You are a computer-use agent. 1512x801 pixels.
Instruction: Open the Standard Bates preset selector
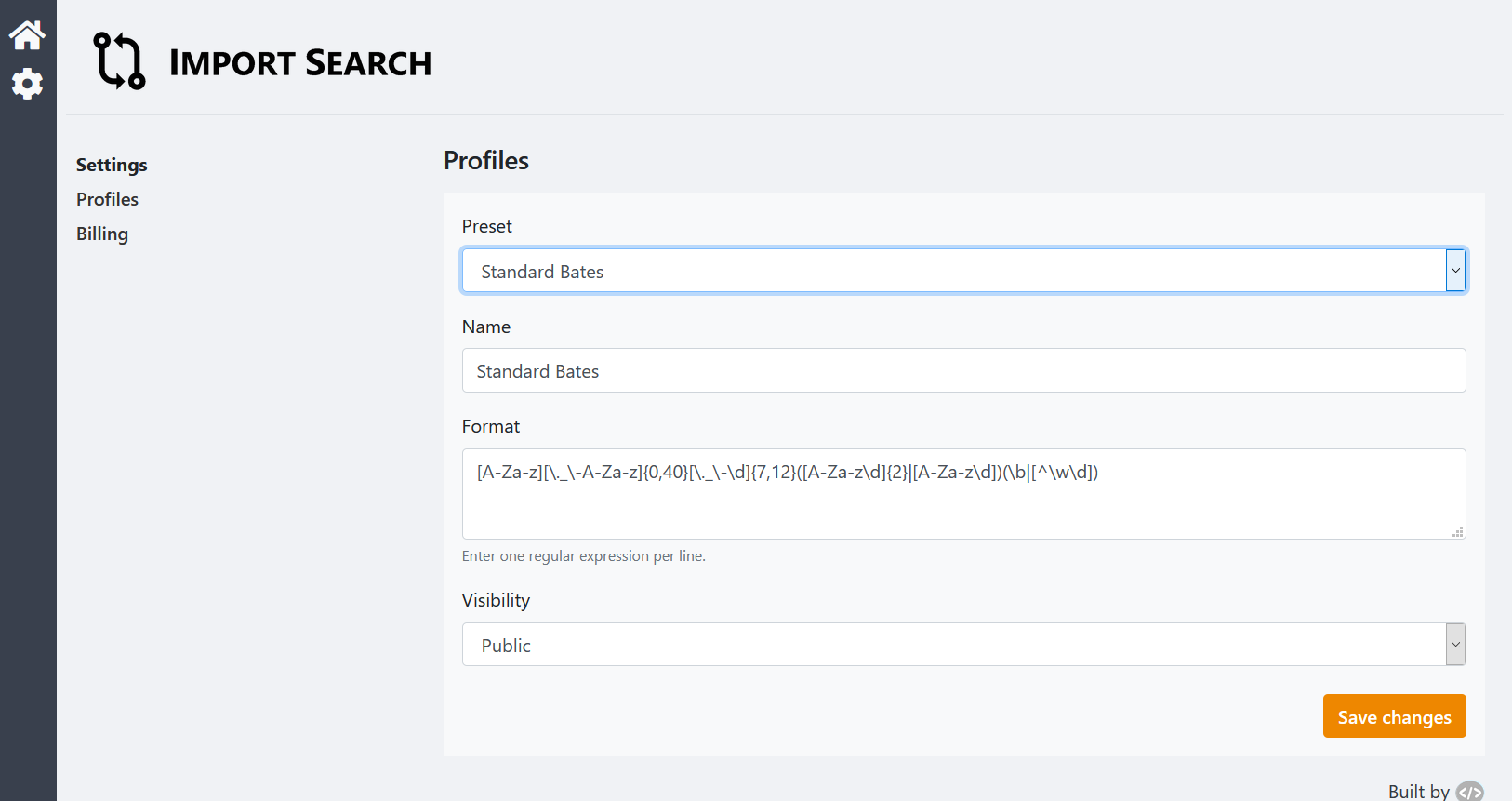pos(953,271)
